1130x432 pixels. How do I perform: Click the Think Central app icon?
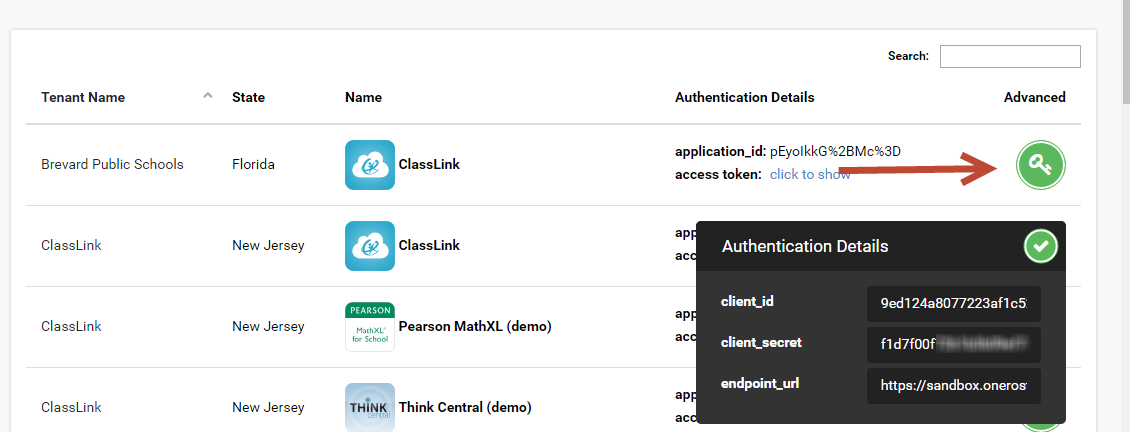(x=370, y=407)
